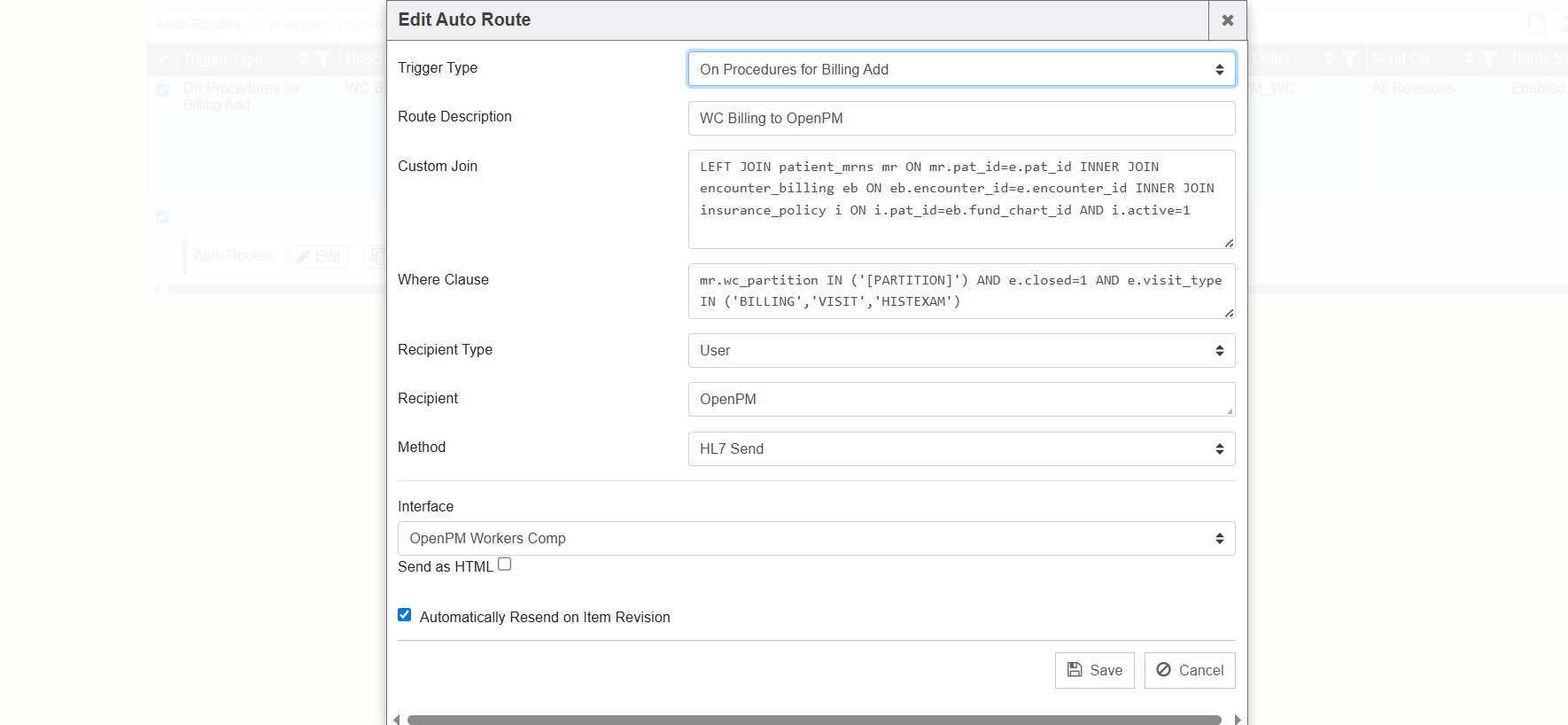Screen dimensions: 1568x725
Task: Expand the Recipient Type dropdown
Action: pyautogui.click(x=960, y=350)
